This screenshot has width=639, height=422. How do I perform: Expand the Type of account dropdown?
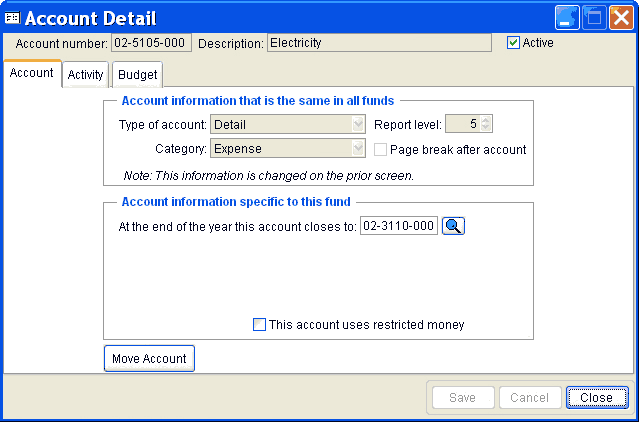(358, 124)
